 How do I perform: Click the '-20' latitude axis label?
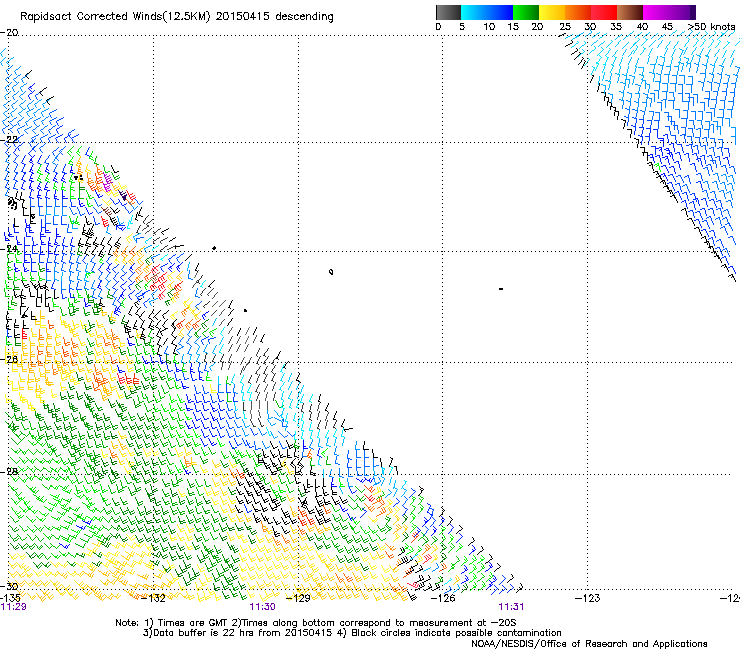click(x=9, y=33)
